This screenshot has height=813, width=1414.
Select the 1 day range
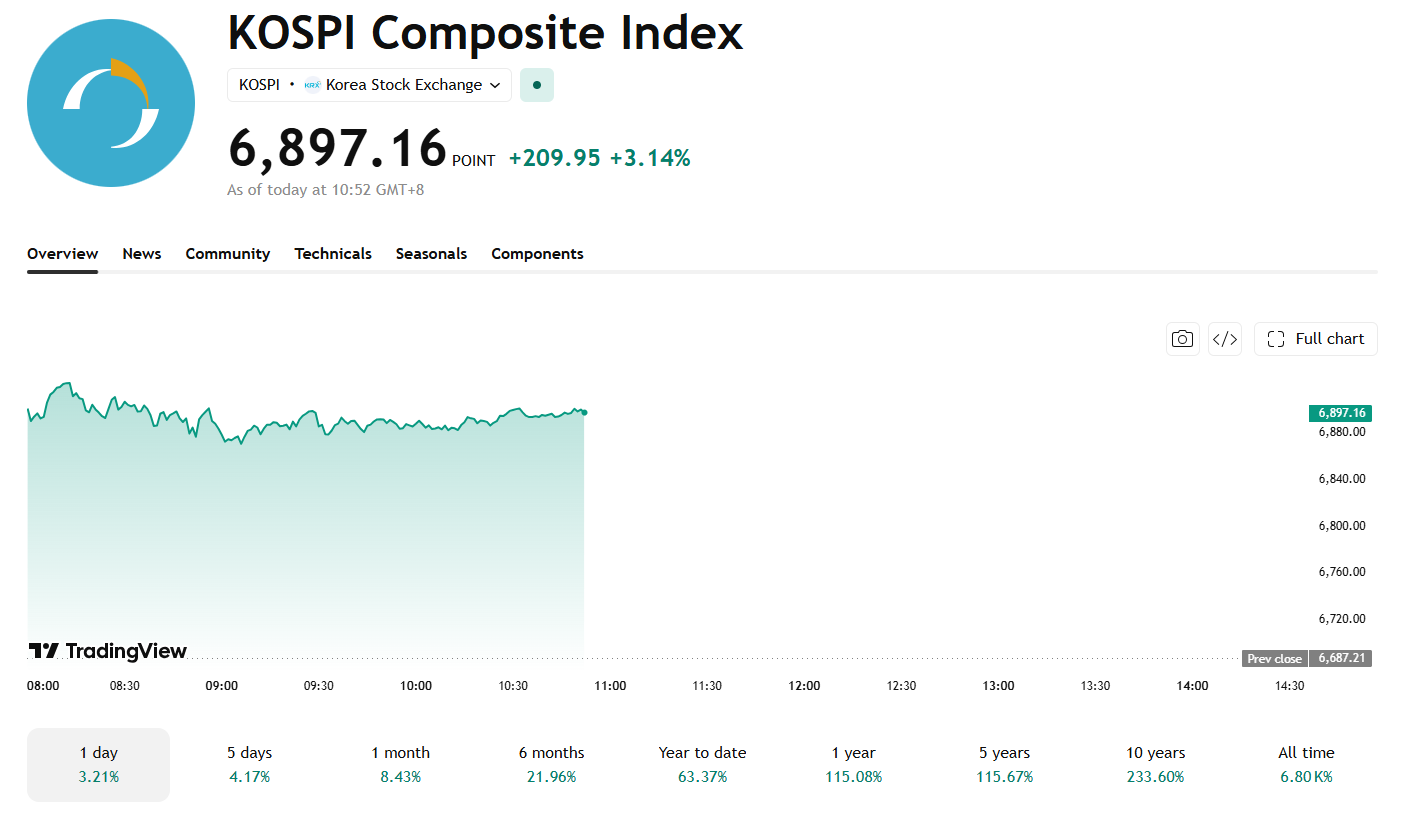[99, 765]
